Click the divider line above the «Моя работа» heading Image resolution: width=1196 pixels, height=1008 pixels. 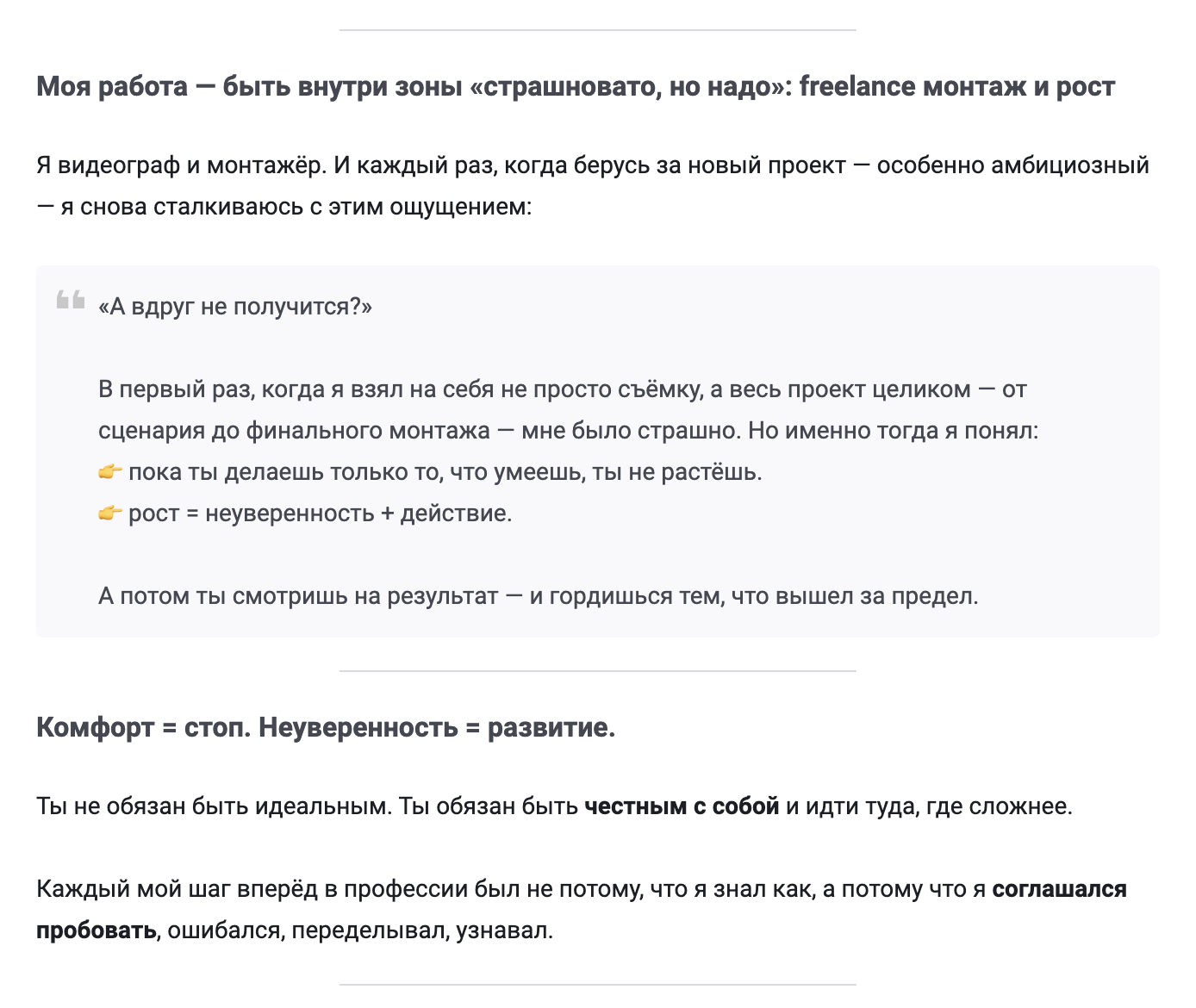pyautogui.click(x=597, y=30)
